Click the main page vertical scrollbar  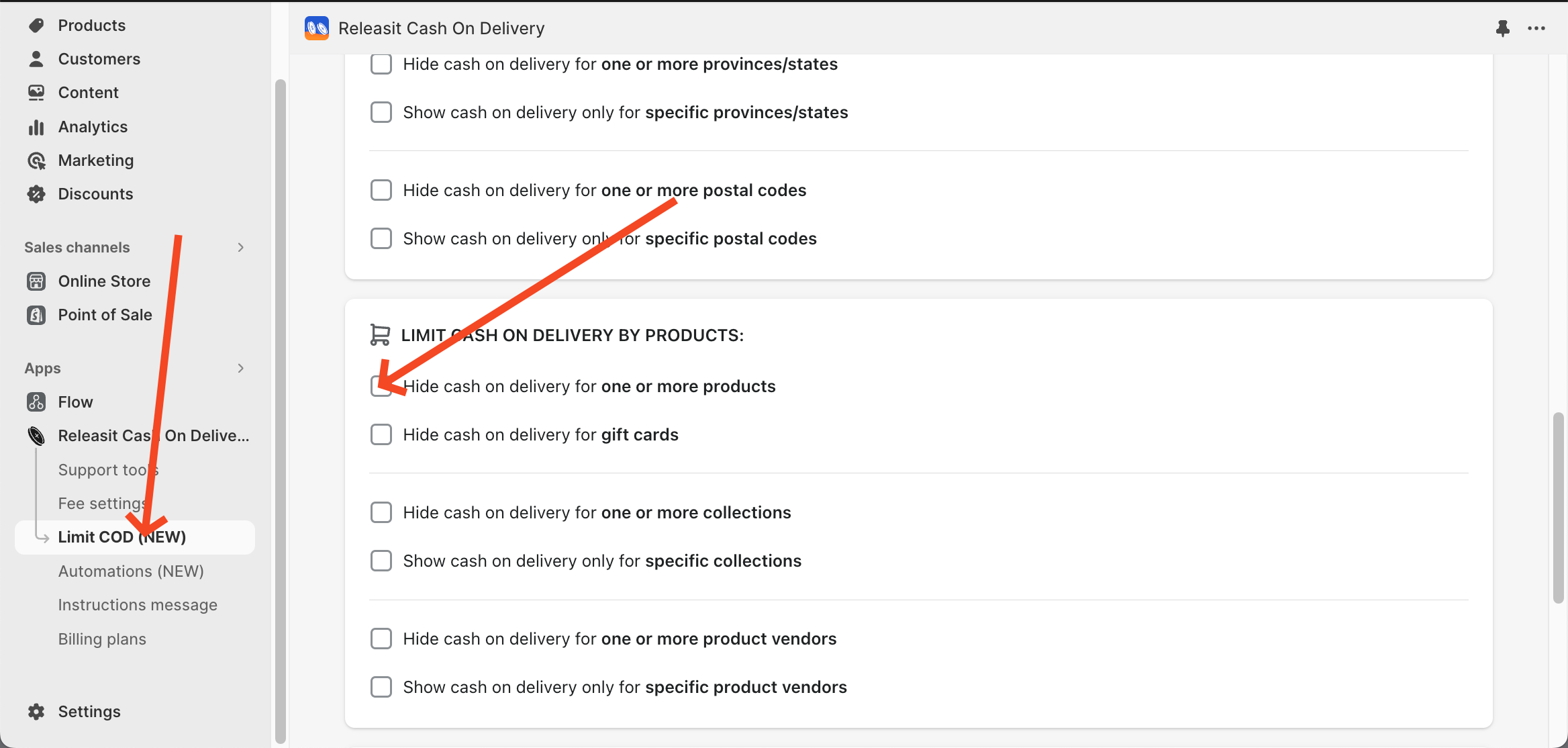pyautogui.click(x=1558, y=508)
